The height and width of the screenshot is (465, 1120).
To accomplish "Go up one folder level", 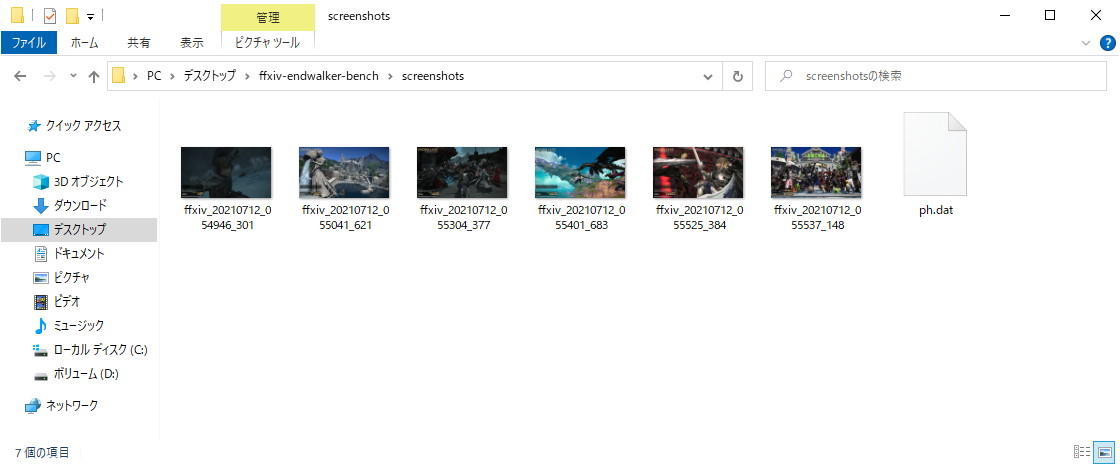I will (x=94, y=76).
